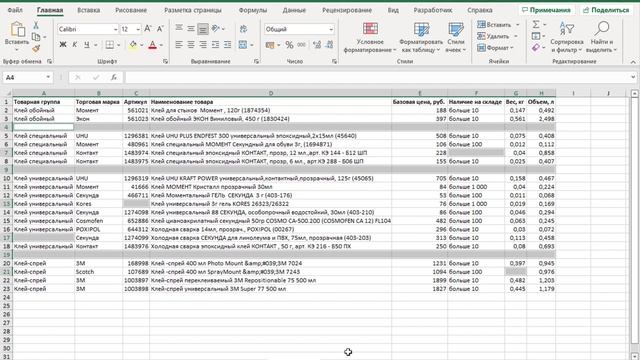Image resolution: width=640 pixels, height=360 pixels.
Task: Click the text orientation icon
Action: (x=216, y=29)
